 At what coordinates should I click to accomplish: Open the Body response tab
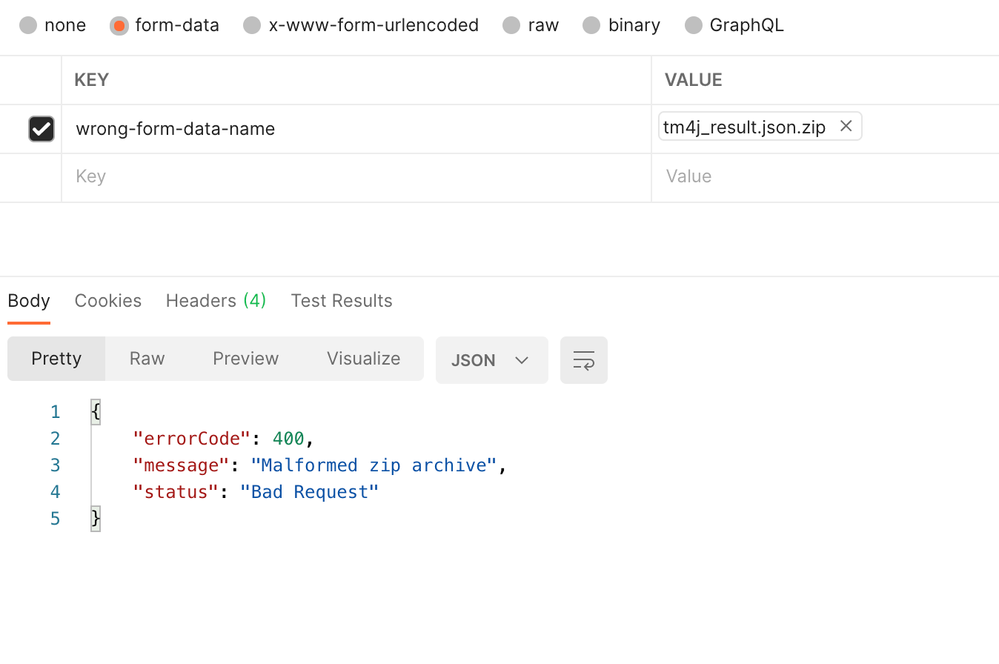click(x=29, y=301)
